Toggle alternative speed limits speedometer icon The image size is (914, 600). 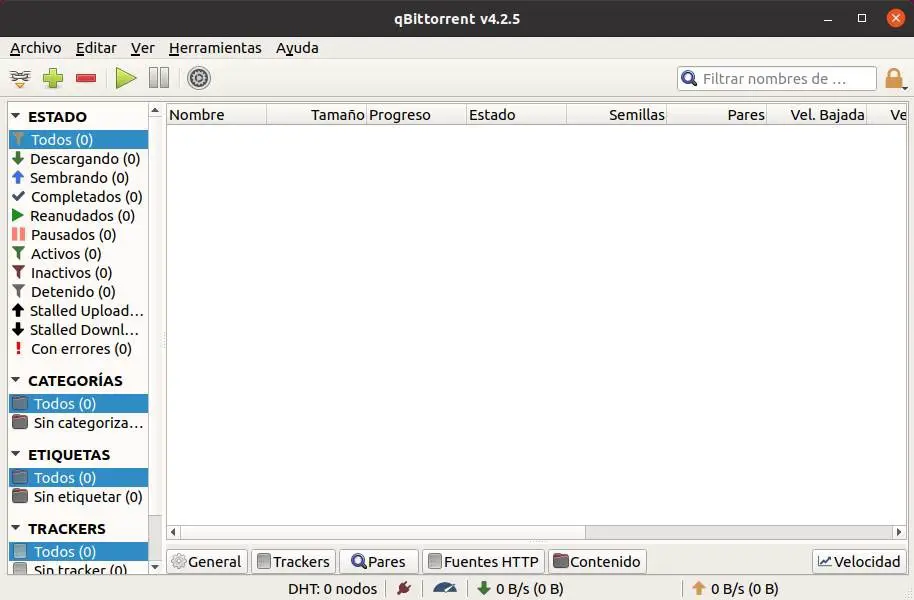pos(445,588)
